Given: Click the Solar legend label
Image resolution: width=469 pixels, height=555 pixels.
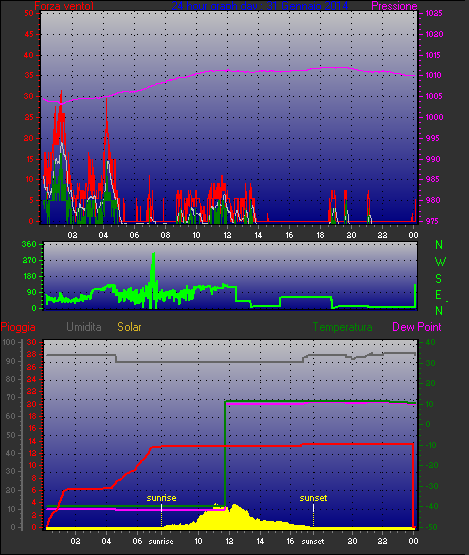Looking at the screenshot, I should (129, 327).
